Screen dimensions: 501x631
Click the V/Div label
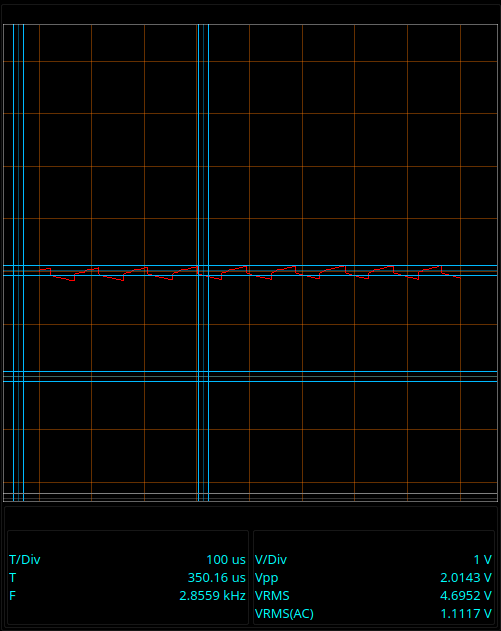tap(271, 560)
